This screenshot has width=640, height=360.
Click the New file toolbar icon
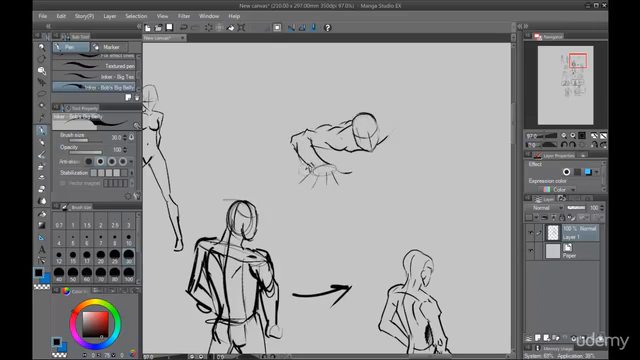pos(148,28)
